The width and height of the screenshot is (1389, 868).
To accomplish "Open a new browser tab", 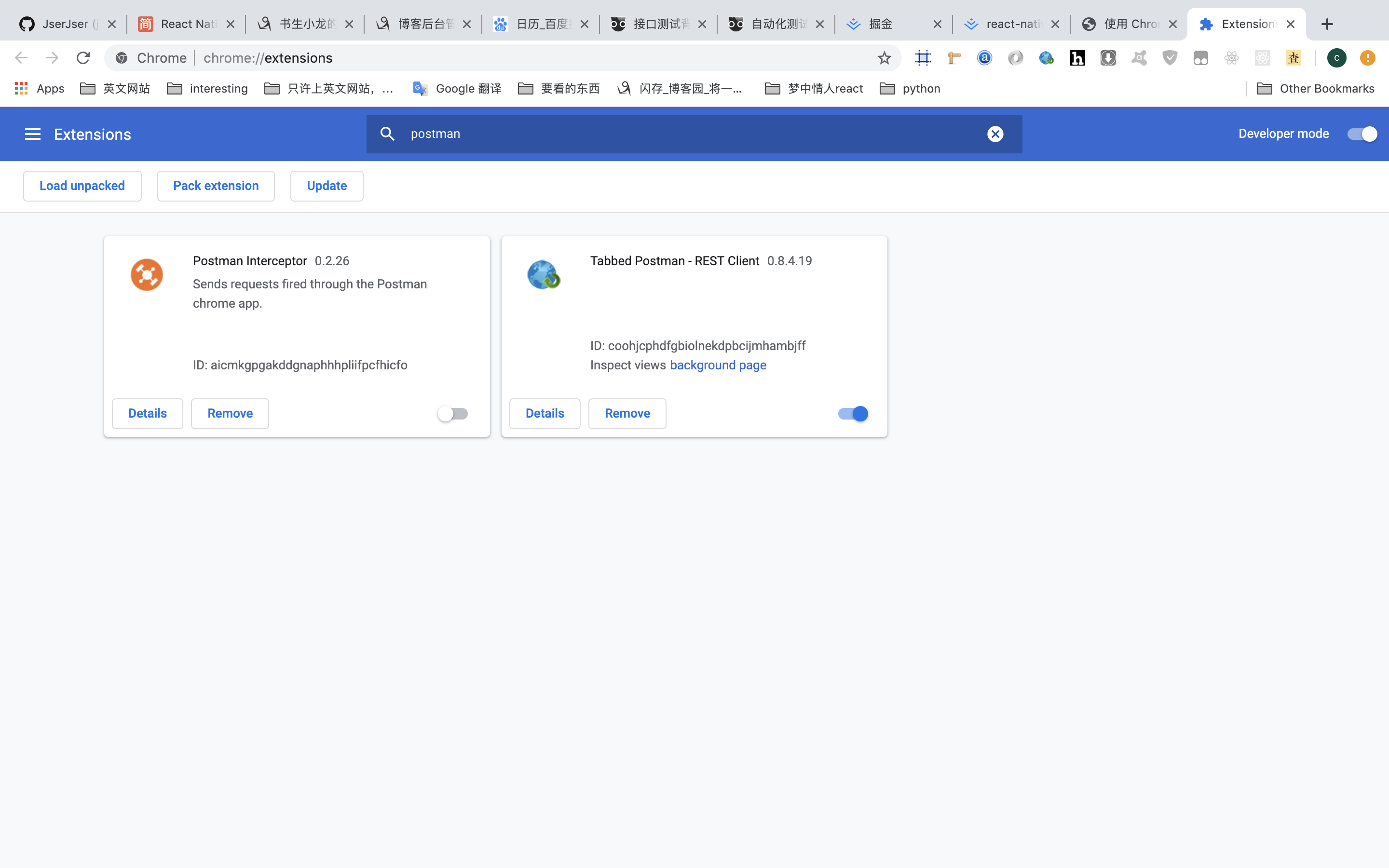I will [1327, 24].
